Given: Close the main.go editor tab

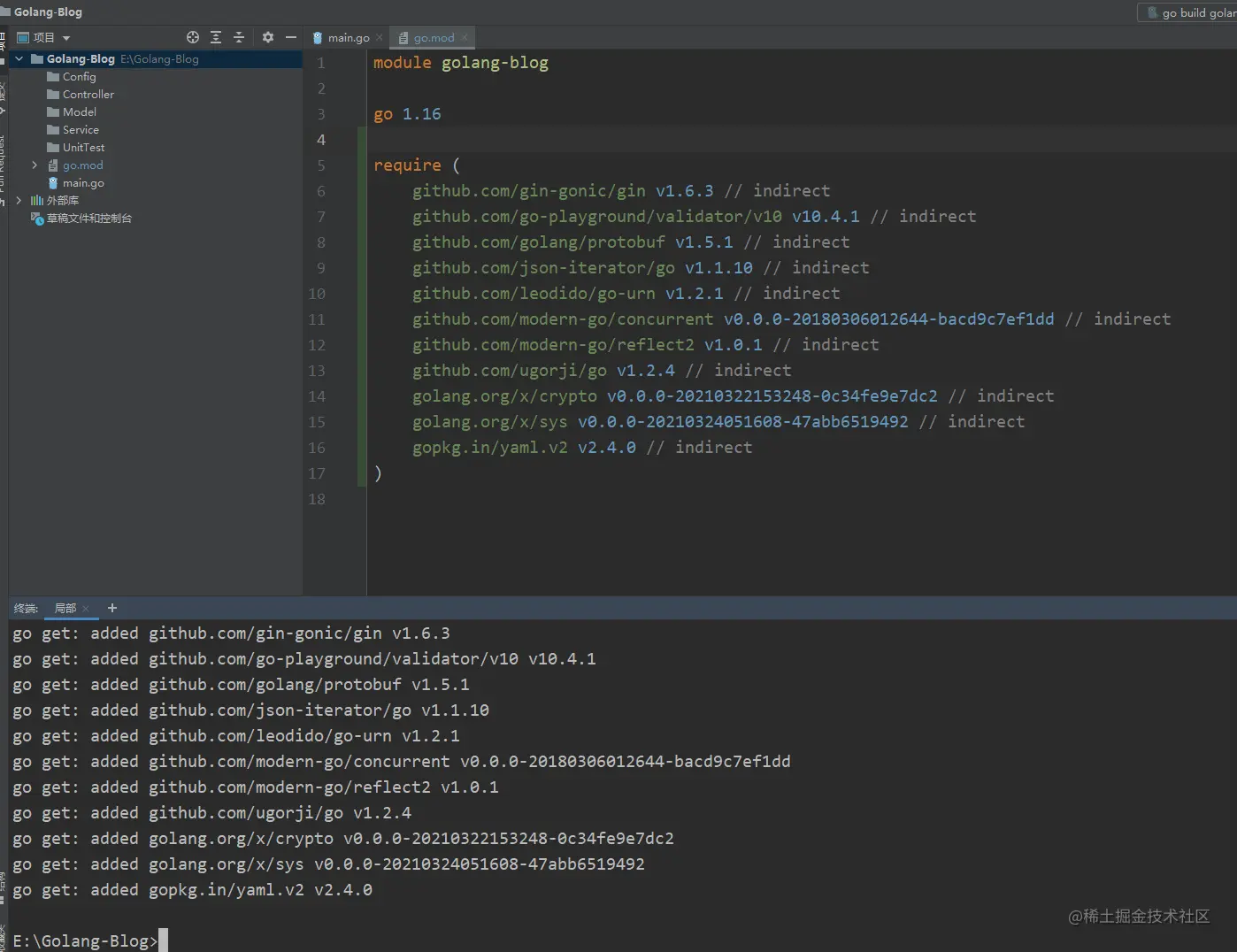Looking at the screenshot, I should click(x=380, y=37).
